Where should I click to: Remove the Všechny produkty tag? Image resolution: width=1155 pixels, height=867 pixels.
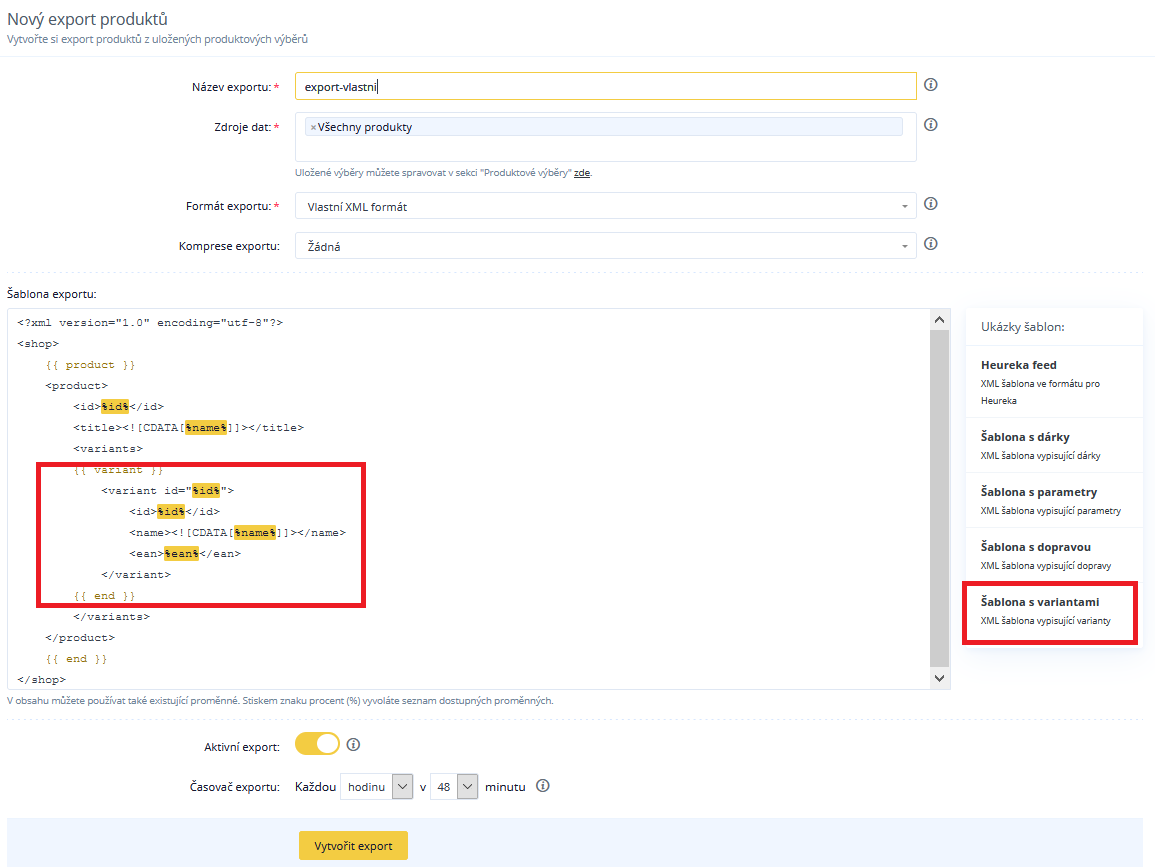(313, 127)
